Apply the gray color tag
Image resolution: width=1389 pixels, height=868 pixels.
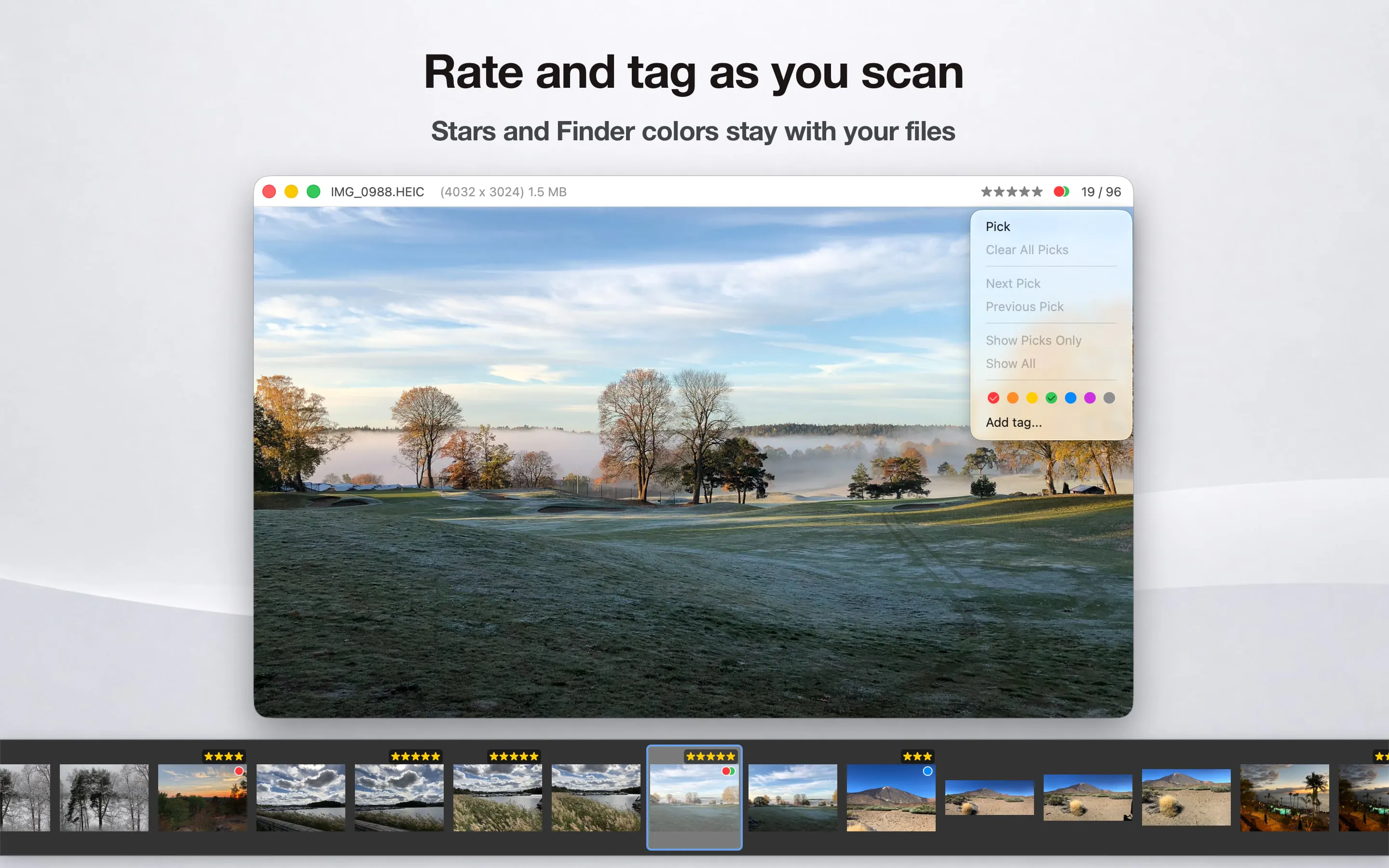click(1109, 398)
